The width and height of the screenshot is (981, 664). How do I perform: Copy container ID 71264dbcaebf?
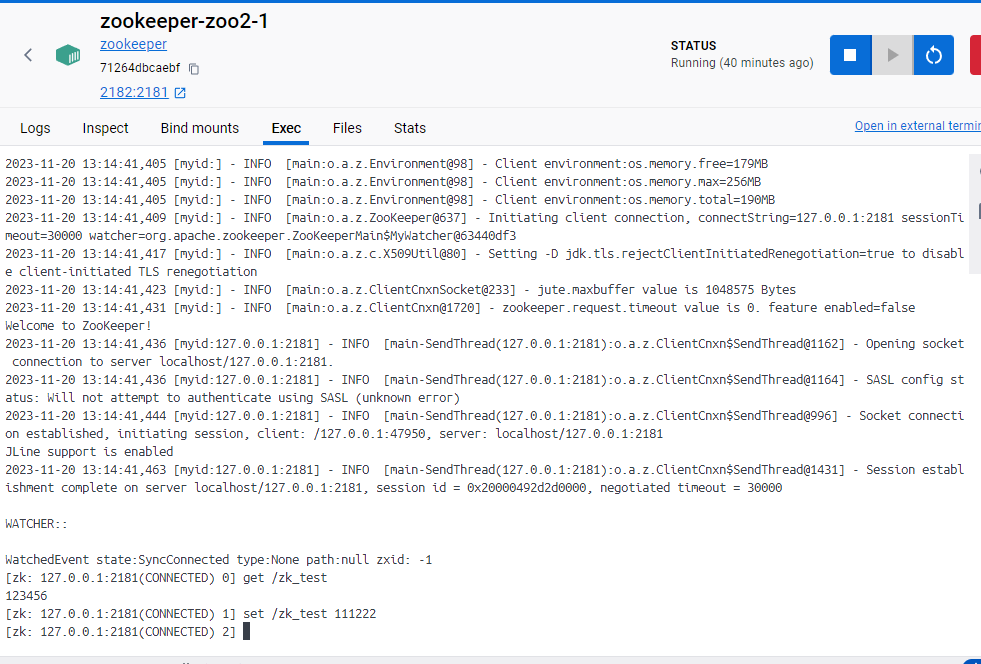point(194,69)
